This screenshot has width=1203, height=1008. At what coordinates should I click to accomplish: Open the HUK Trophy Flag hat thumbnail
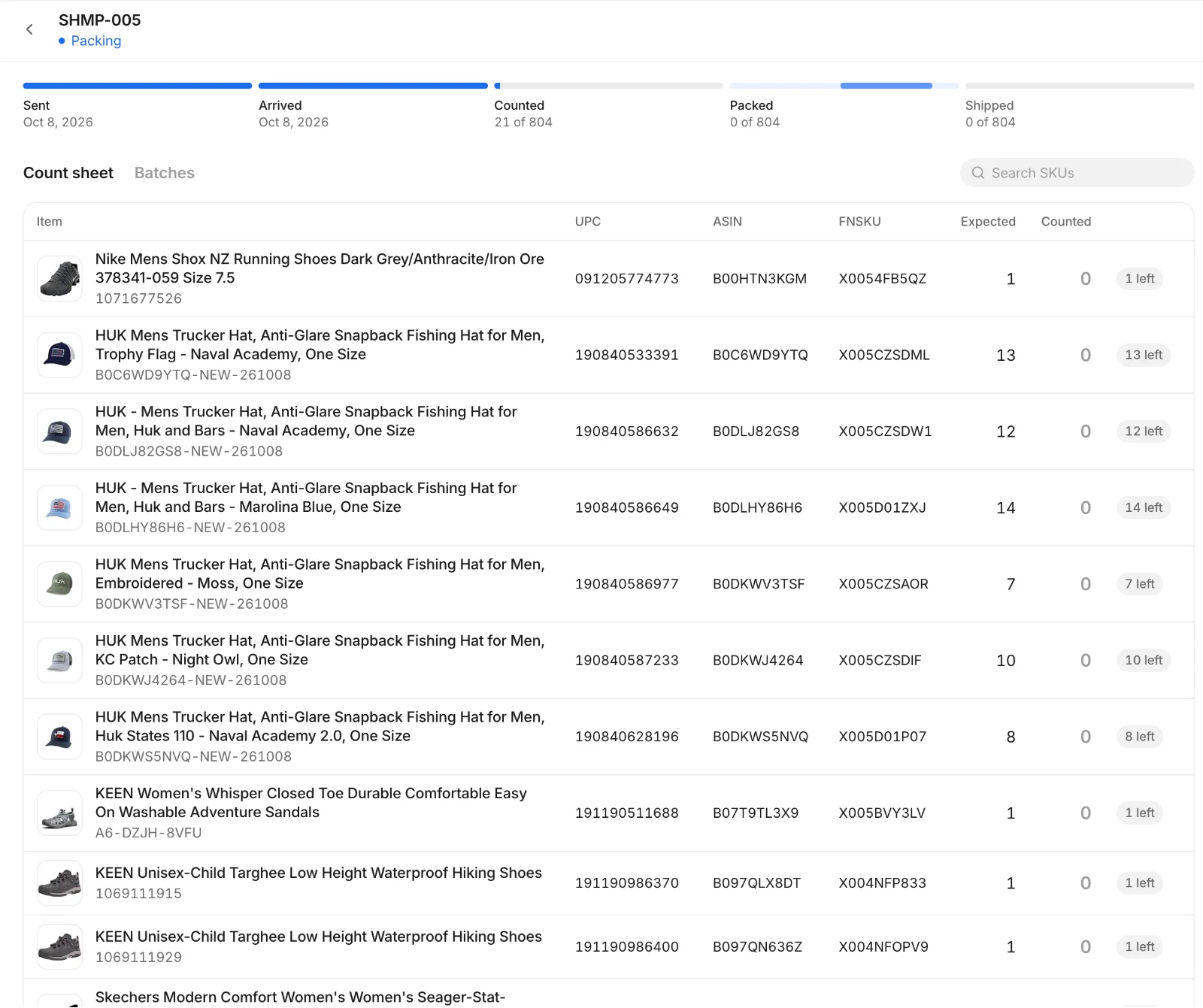59,355
